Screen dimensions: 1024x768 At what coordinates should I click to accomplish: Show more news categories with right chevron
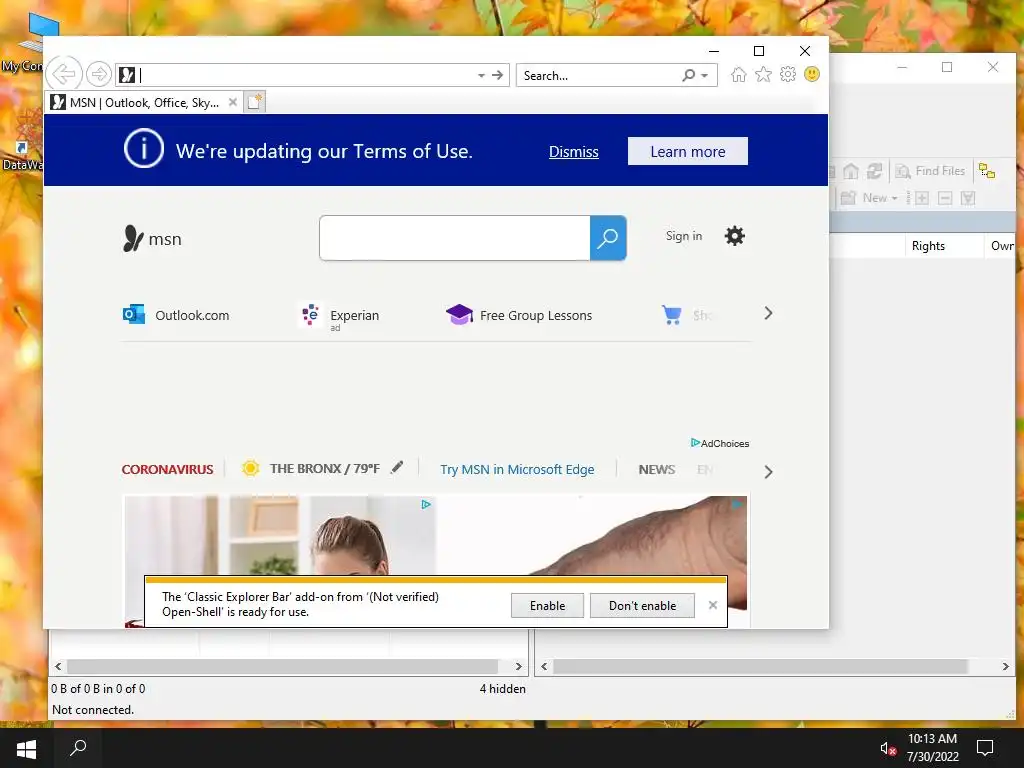pyautogui.click(x=768, y=472)
